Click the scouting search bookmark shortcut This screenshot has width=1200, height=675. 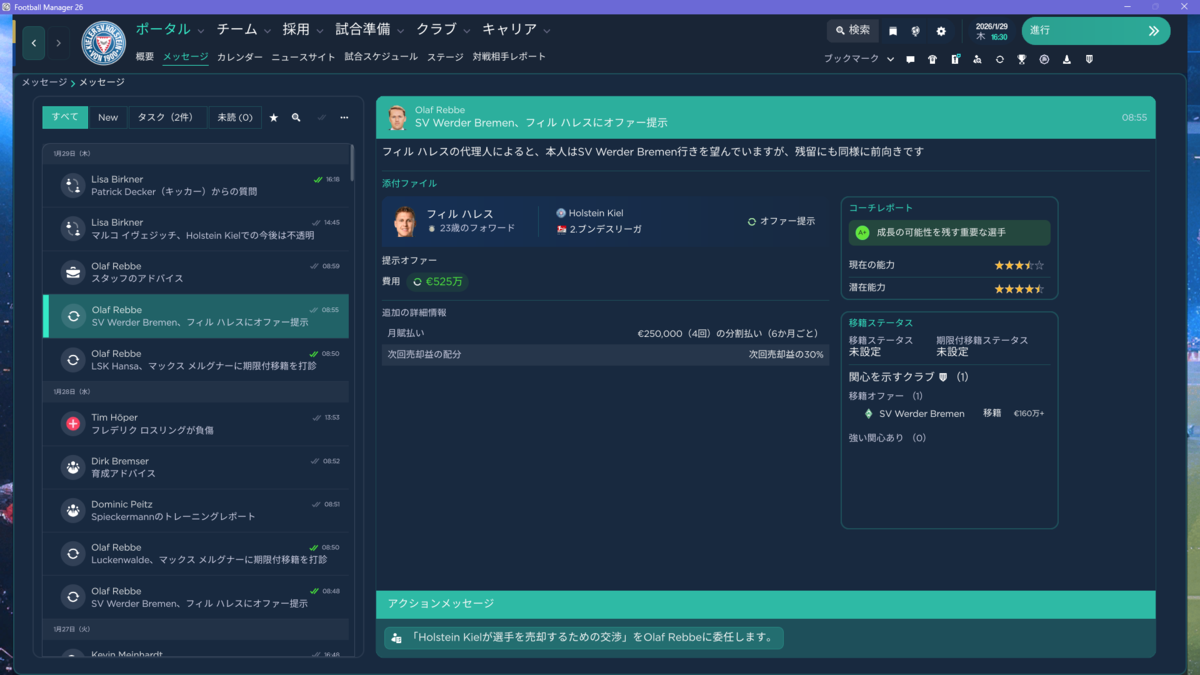[x=977, y=59]
